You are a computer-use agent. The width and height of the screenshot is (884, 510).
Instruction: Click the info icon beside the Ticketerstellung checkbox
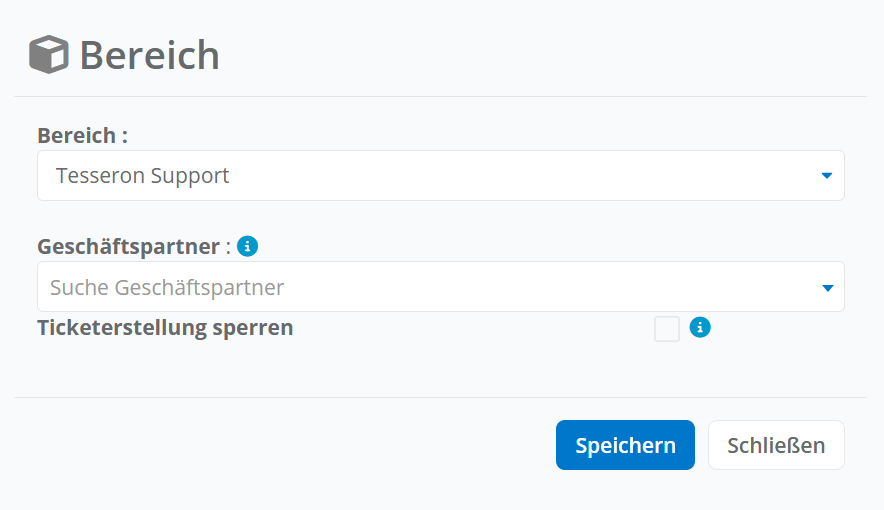700,327
